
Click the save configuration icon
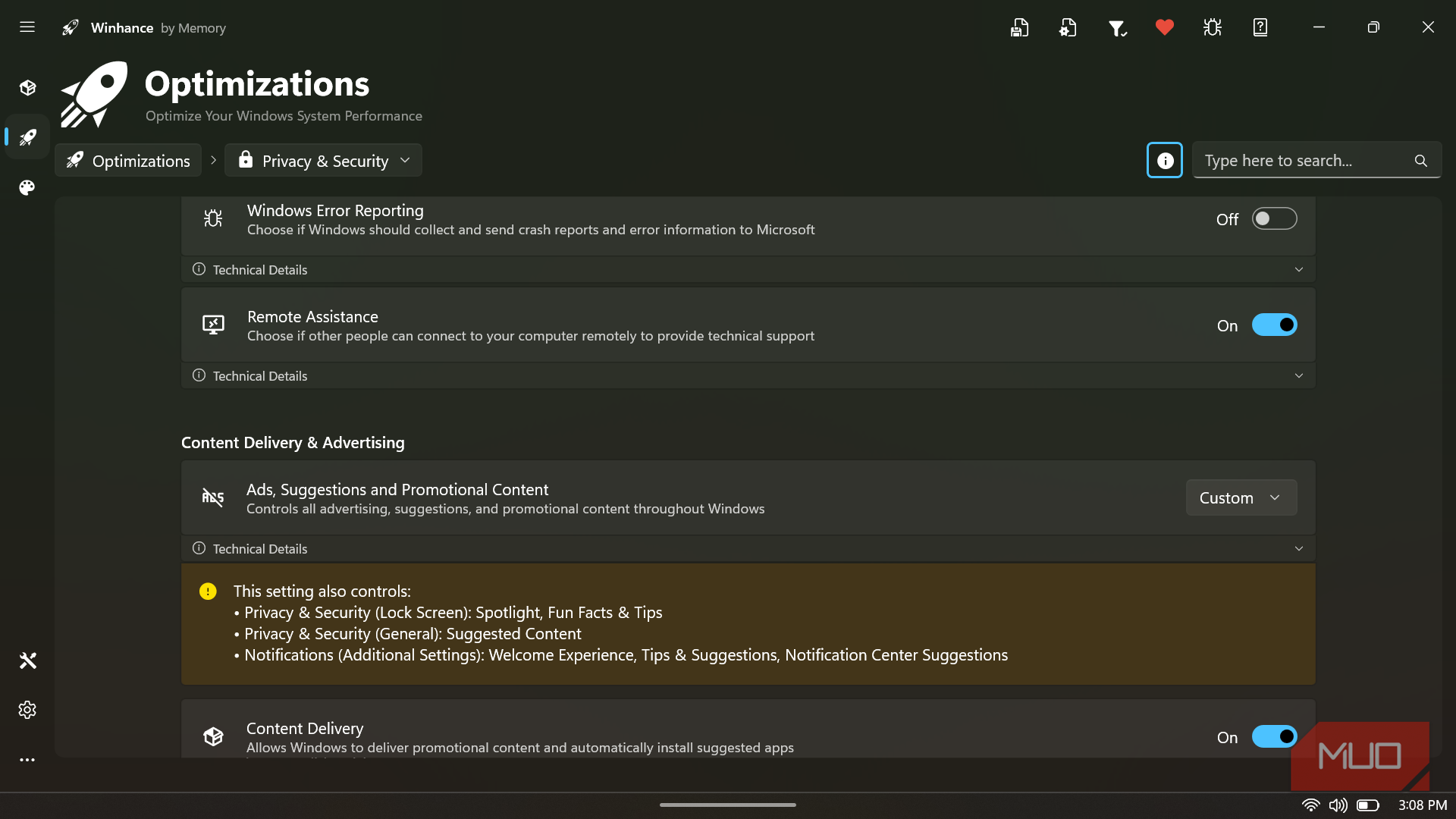[1019, 28]
